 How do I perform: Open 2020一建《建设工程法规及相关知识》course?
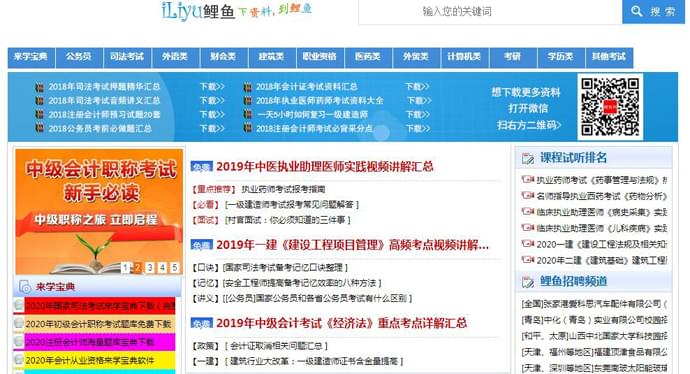(601, 244)
